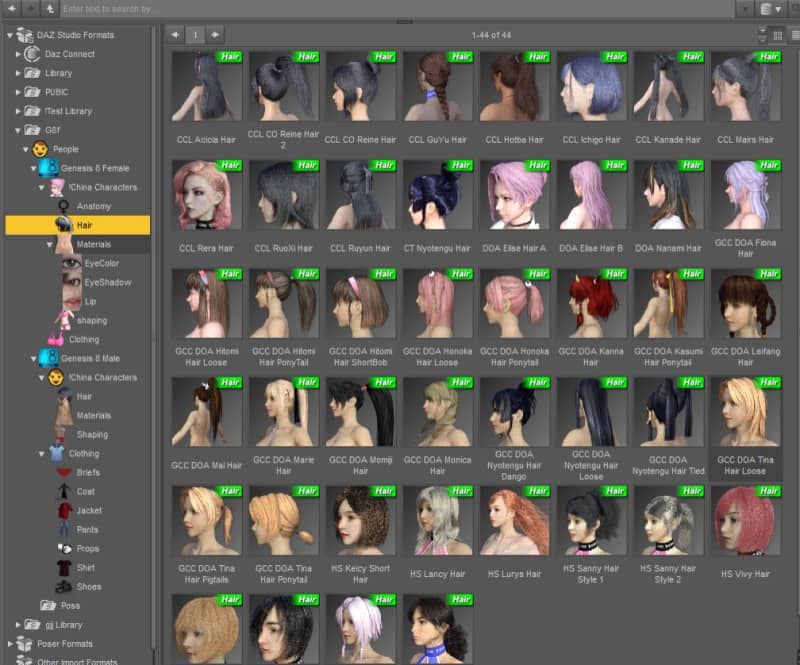Expand the !Test Library folder node
Screen dimensions: 800x665
[x=18, y=111]
